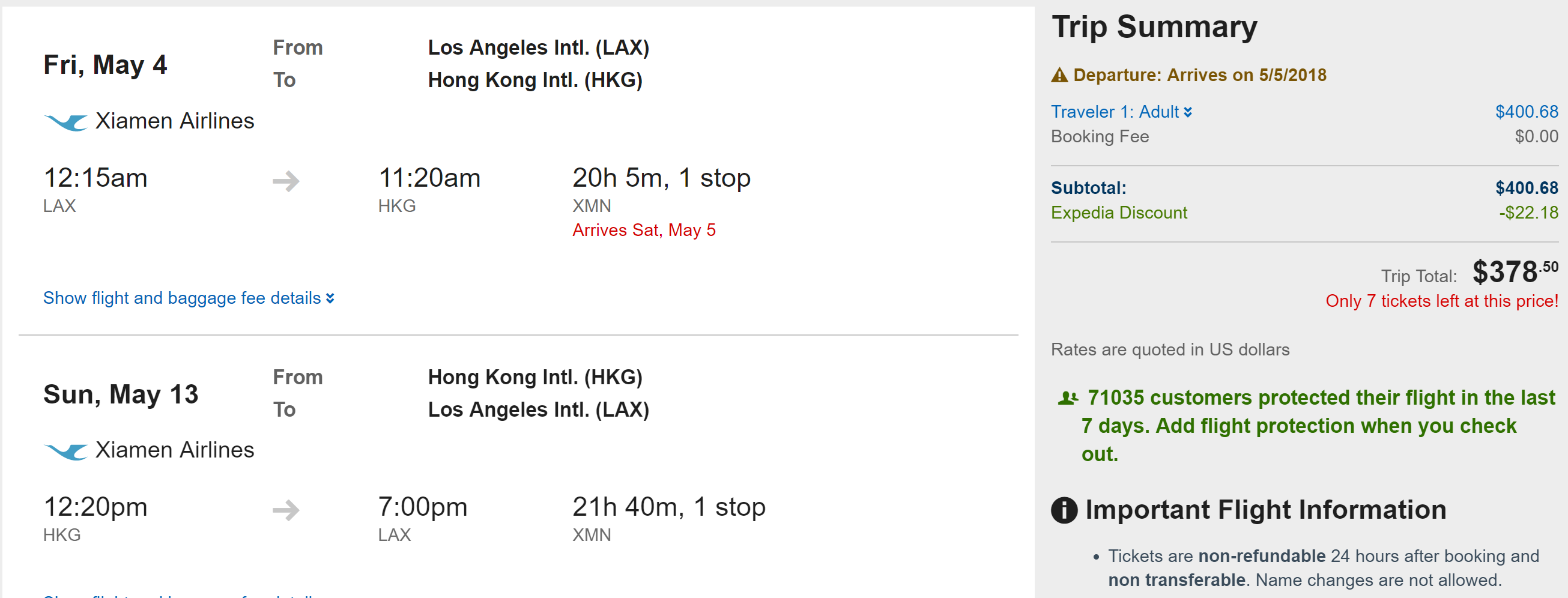Screen dimensions: 1568x598
Task: Click the red Arrives Sat, May 5 notice
Action: tap(643, 230)
